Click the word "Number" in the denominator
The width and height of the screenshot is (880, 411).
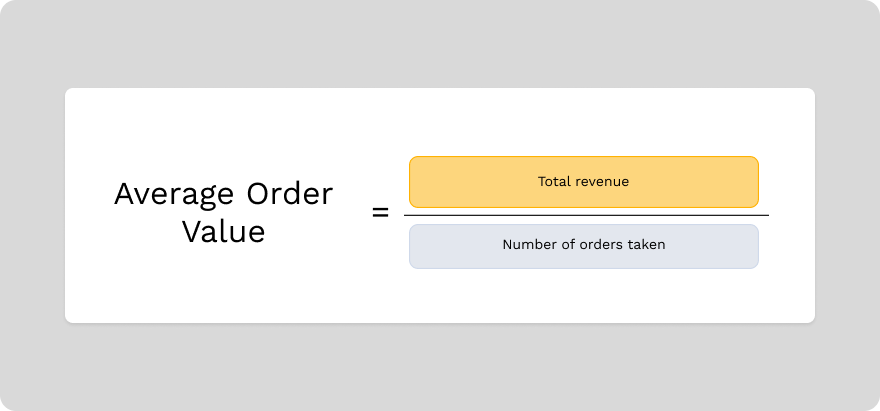click(527, 245)
